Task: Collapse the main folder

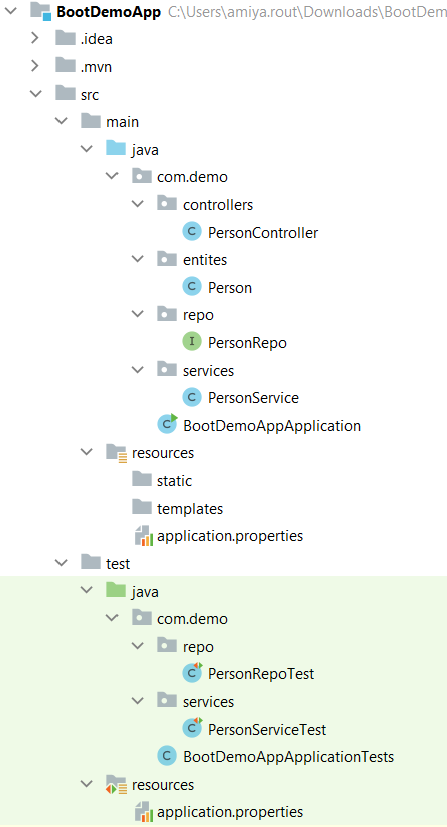Action: point(61,121)
